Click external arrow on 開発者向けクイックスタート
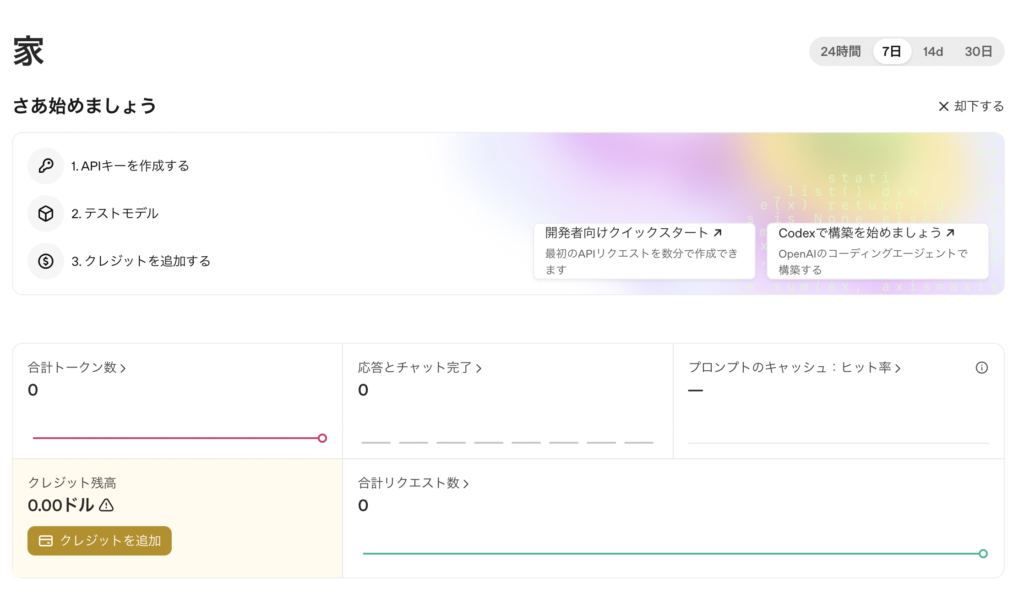 (x=718, y=232)
